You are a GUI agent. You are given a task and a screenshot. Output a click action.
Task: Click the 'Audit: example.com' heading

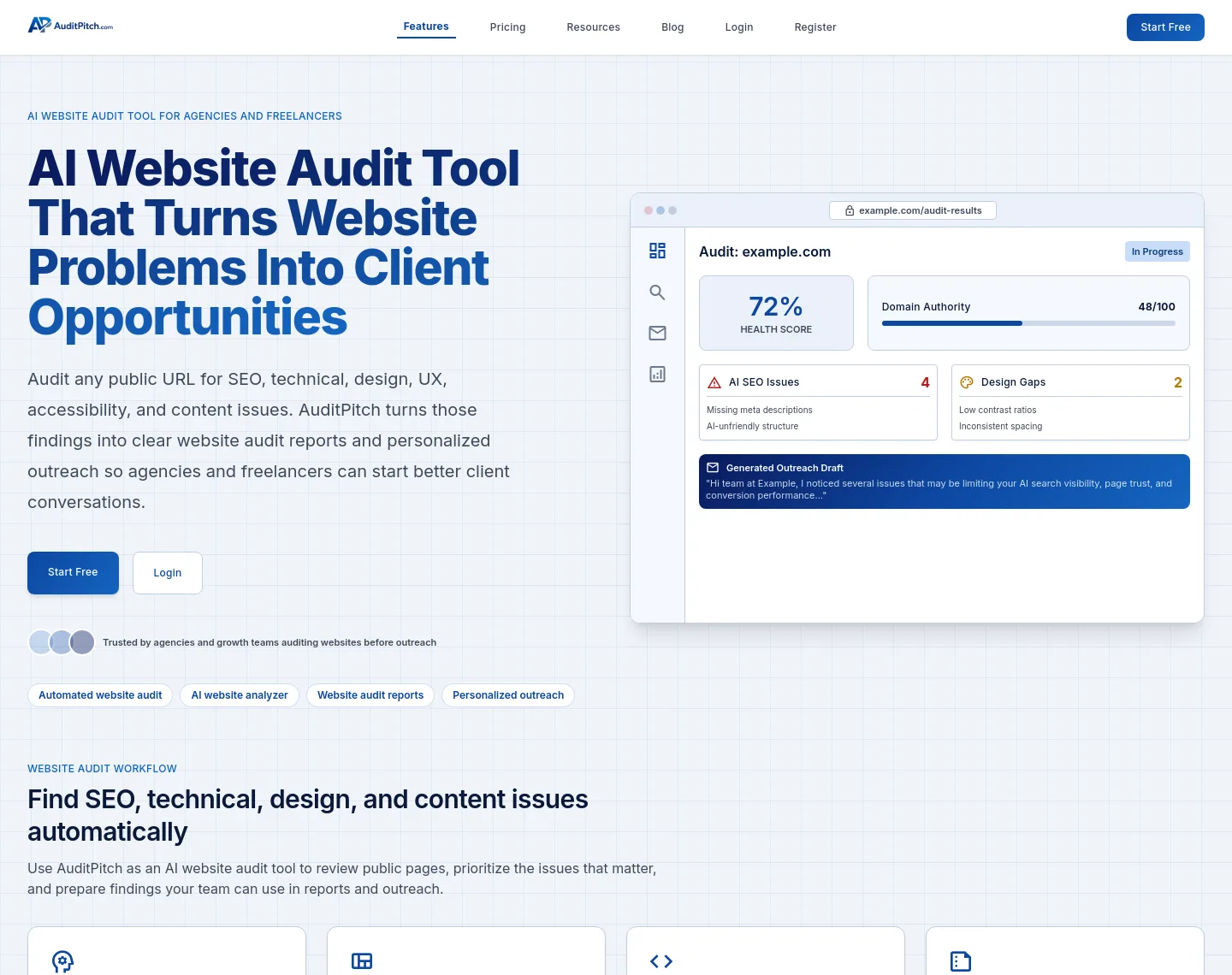tap(765, 251)
